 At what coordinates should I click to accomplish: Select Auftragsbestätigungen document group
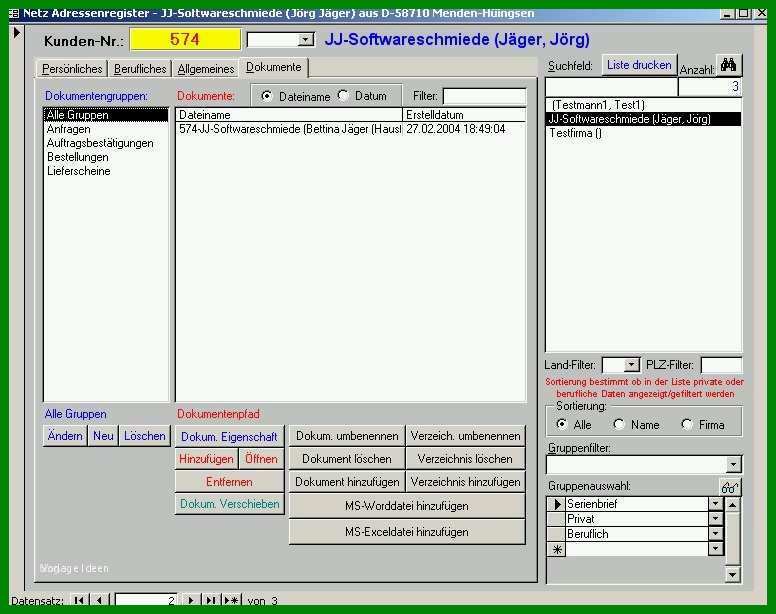click(106, 143)
